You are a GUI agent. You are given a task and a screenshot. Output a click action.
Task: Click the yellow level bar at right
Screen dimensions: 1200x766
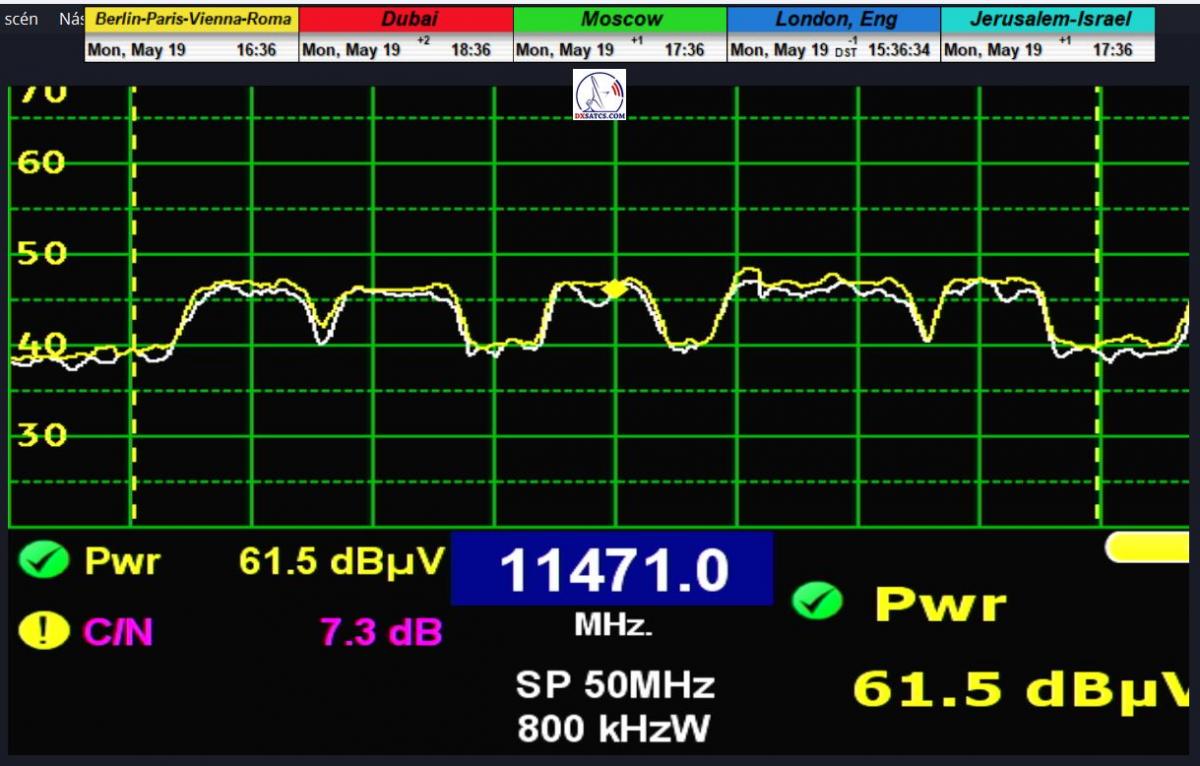[x=1150, y=546]
